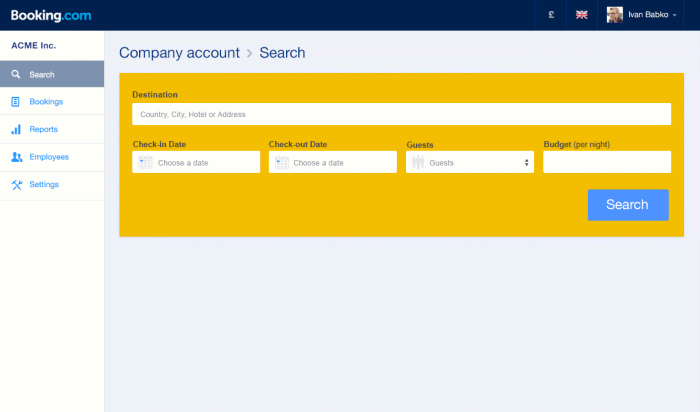Click the Company account breadcrumb link
This screenshot has width=700, height=412.
point(179,53)
